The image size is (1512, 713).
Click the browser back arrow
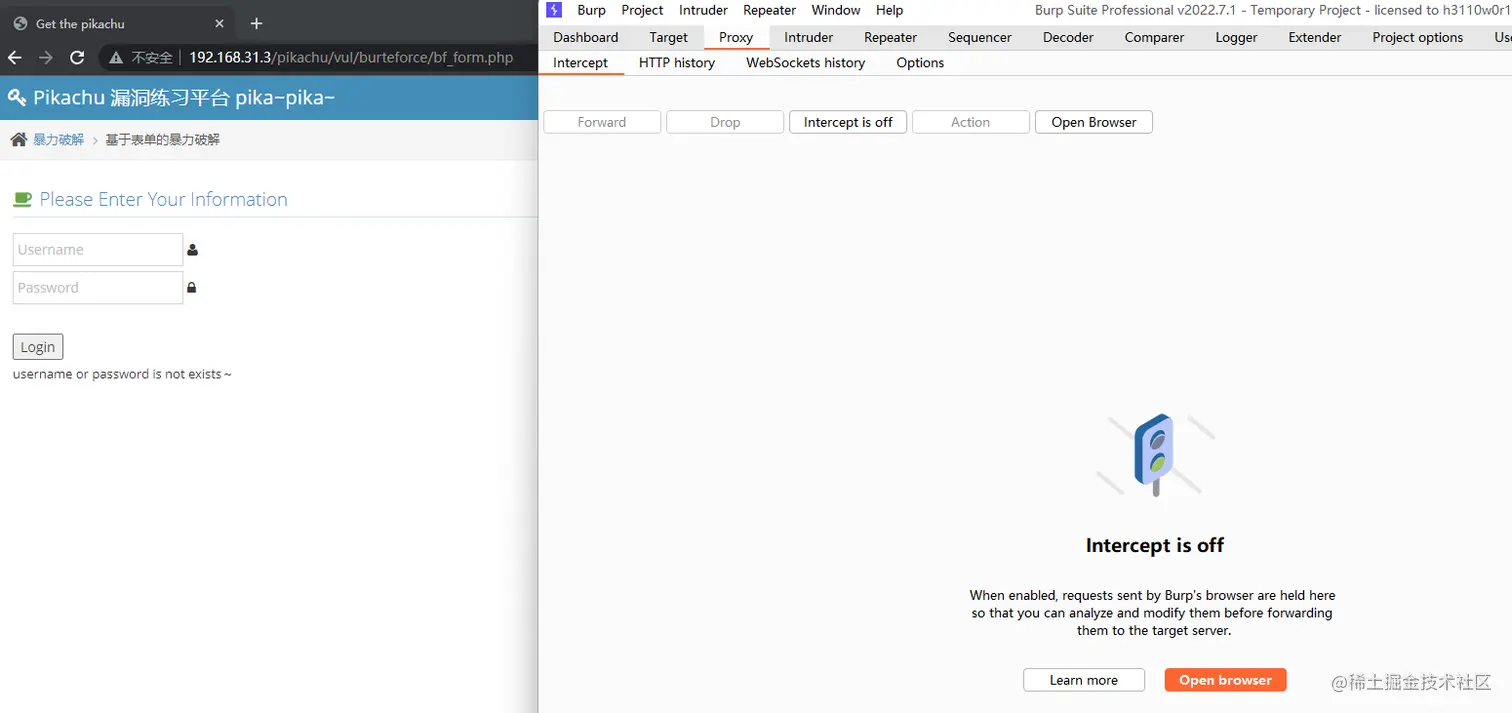pos(14,58)
